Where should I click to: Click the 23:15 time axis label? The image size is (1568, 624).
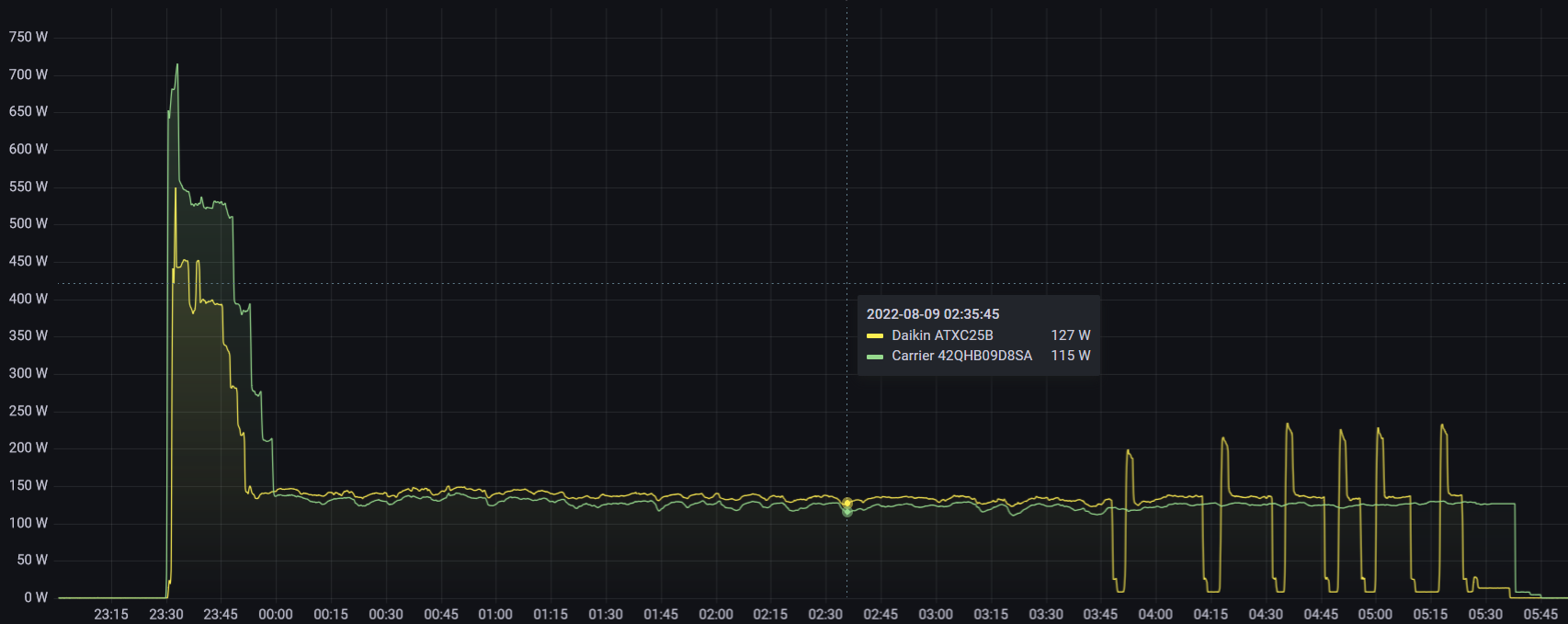click(111, 614)
